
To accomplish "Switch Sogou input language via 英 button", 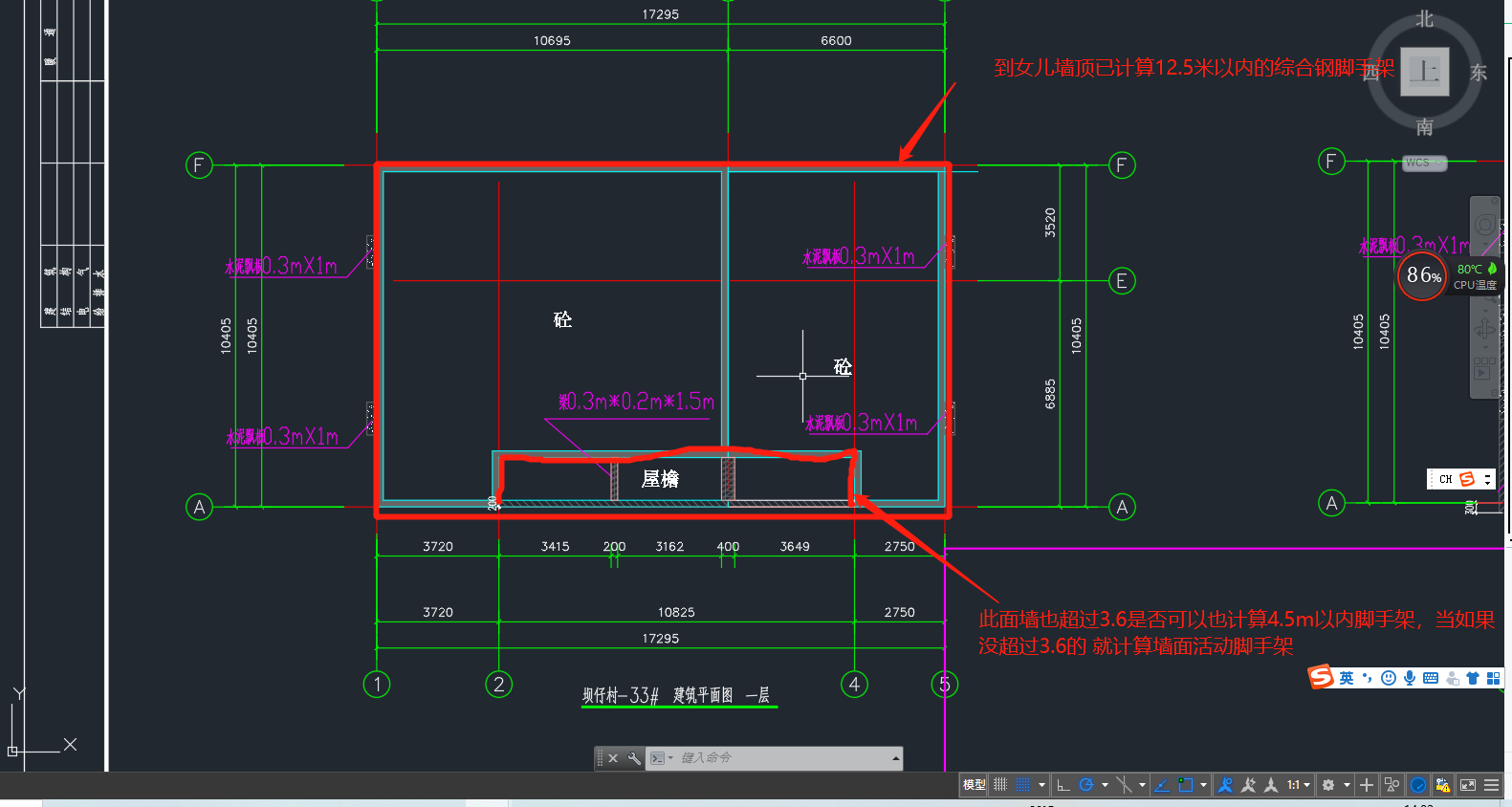I will (1347, 678).
